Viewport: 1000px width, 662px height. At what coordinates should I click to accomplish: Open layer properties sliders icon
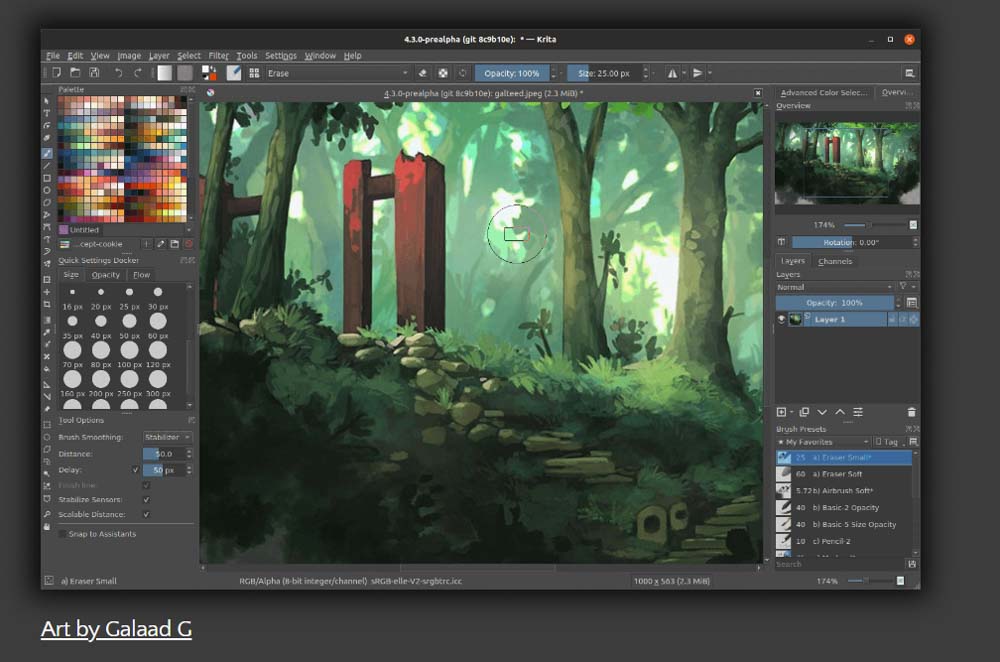tap(858, 413)
